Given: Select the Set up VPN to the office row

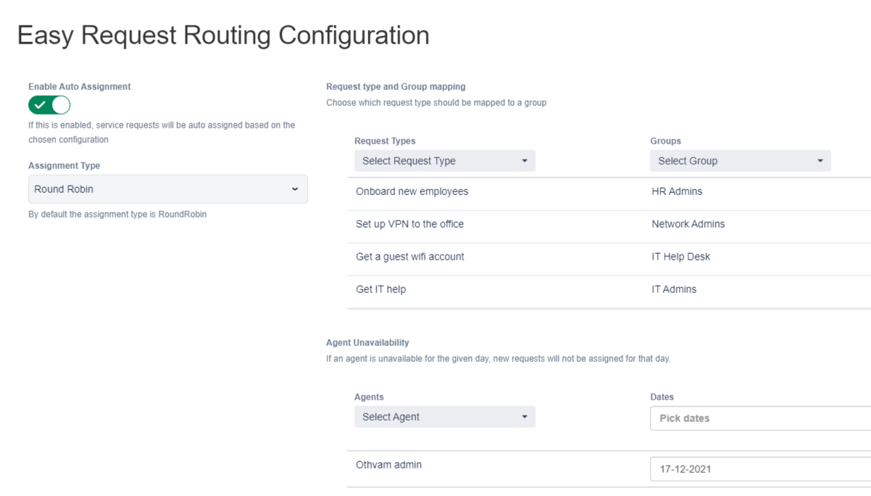Looking at the screenshot, I should 410,224.
